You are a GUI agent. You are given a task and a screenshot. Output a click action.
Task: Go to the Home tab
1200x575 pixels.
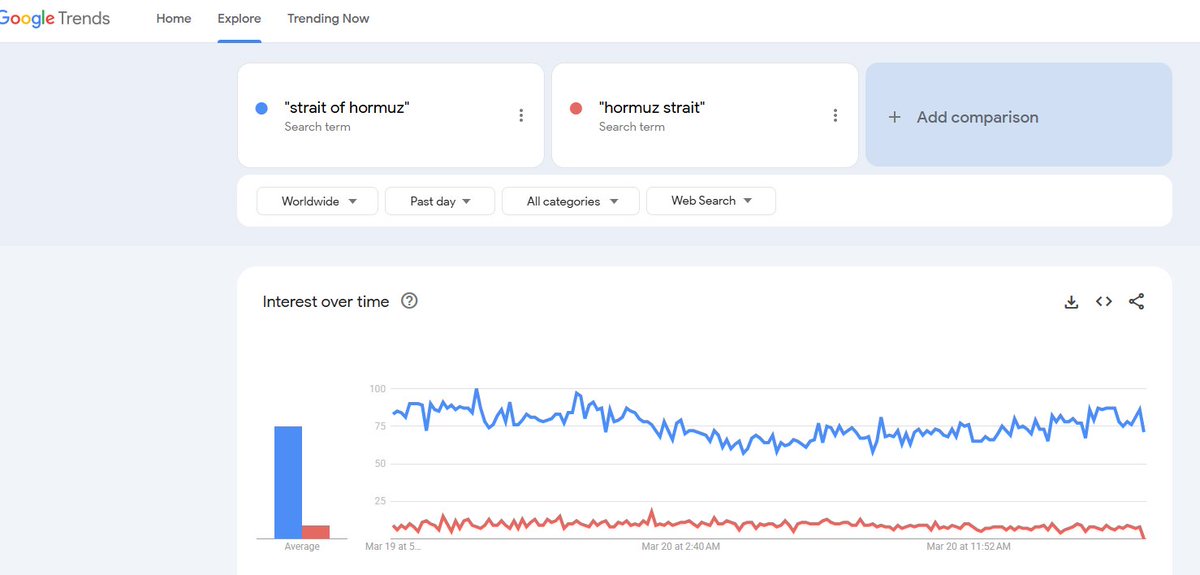[173, 19]
